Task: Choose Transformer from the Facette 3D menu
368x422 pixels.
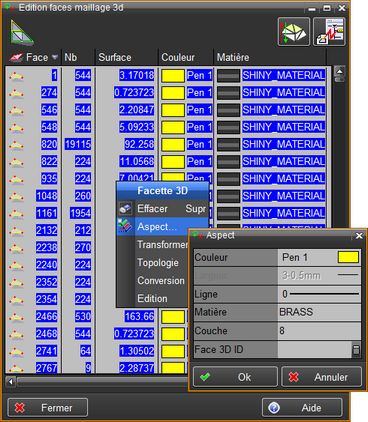Action: 162,245
